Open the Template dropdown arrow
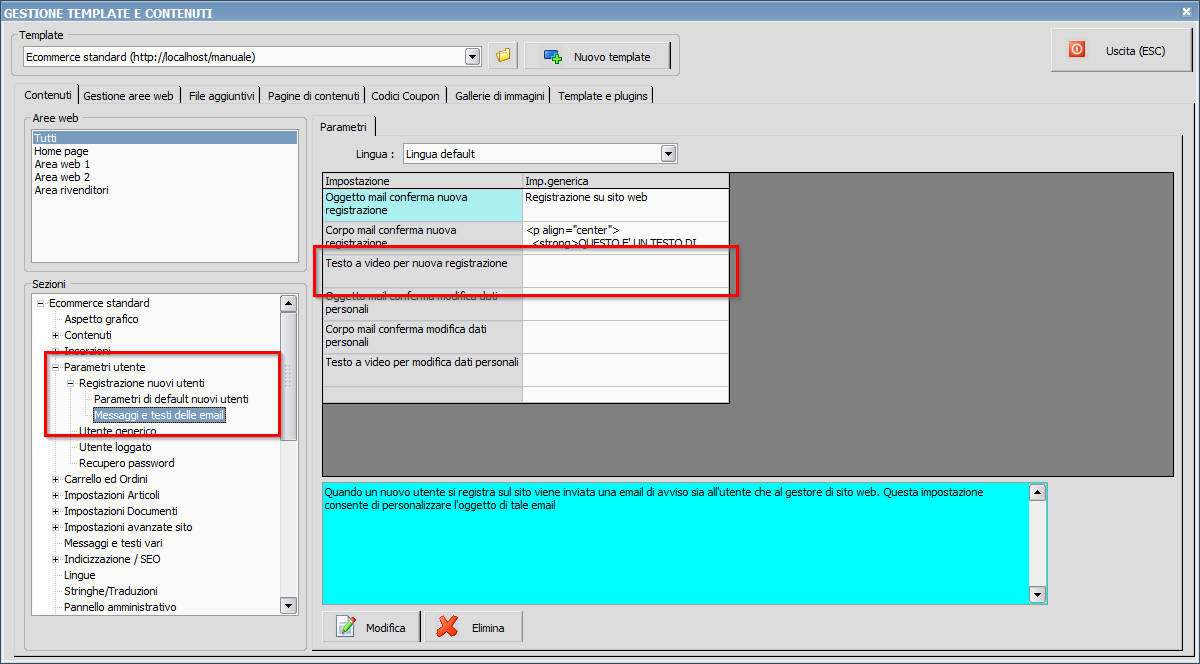 (473, 57)
